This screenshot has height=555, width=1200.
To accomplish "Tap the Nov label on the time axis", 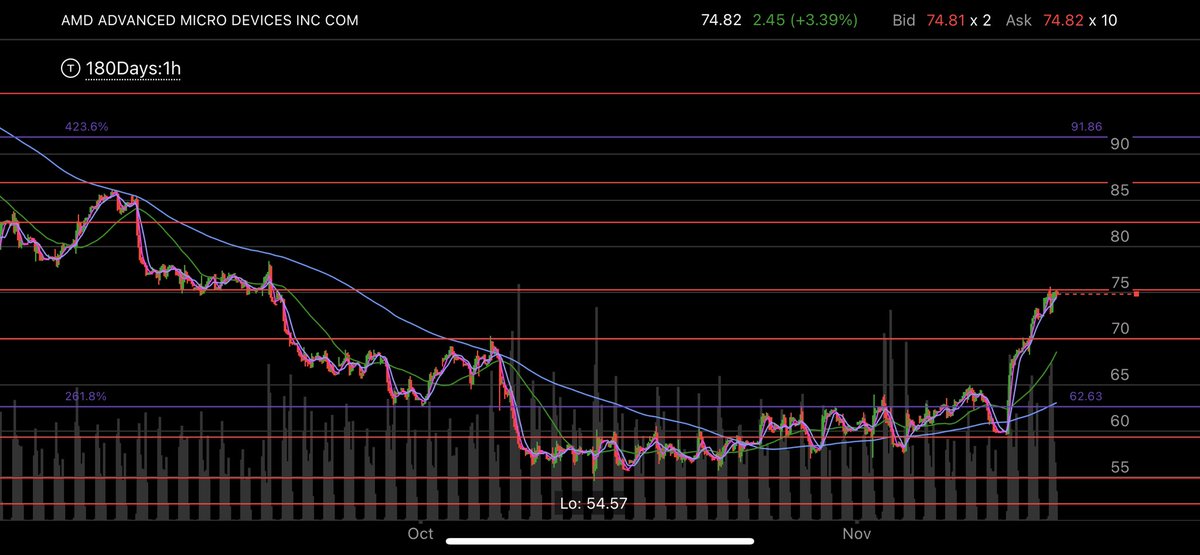I will click(x=856, y=534).
